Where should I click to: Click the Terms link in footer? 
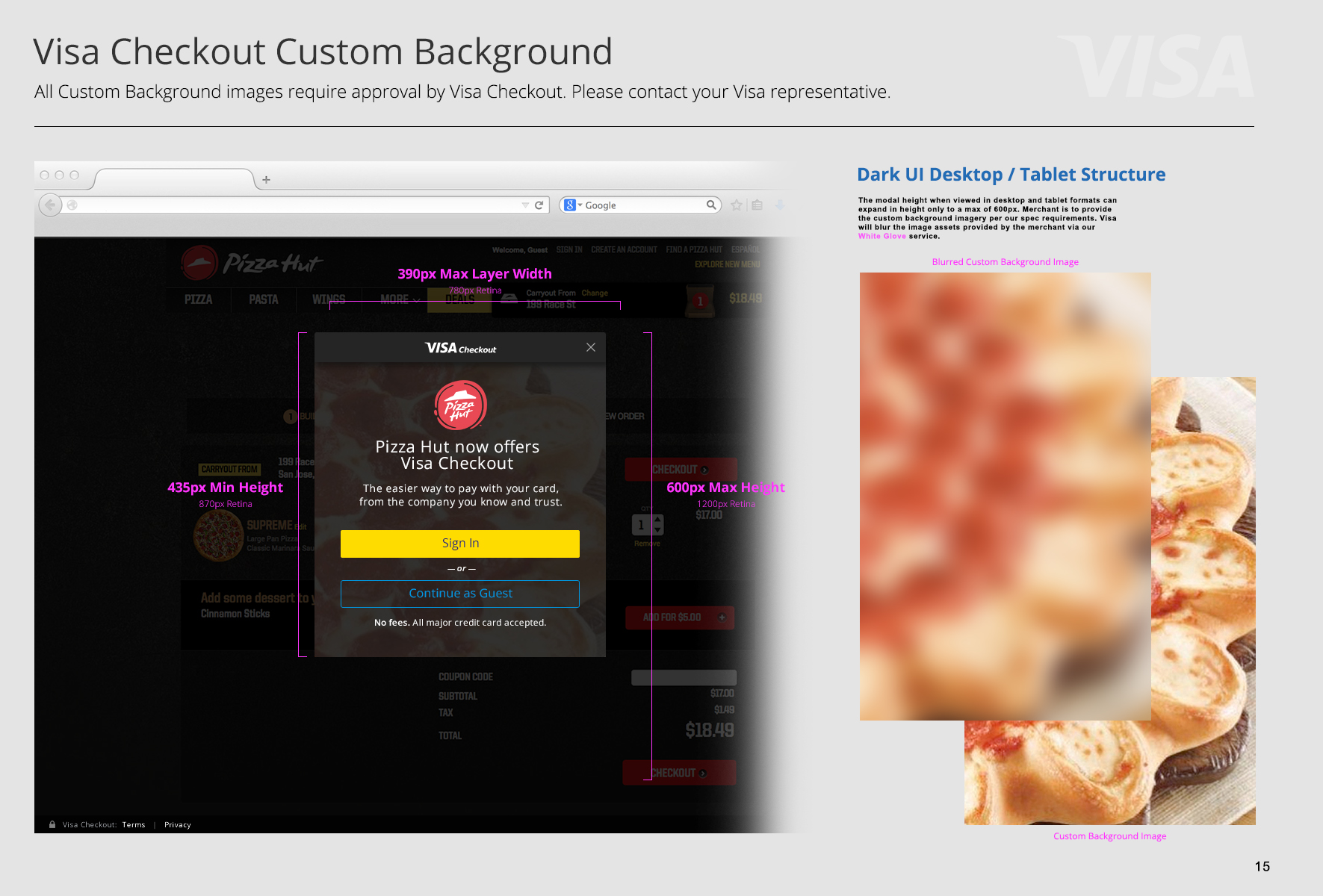coord(134,825)
